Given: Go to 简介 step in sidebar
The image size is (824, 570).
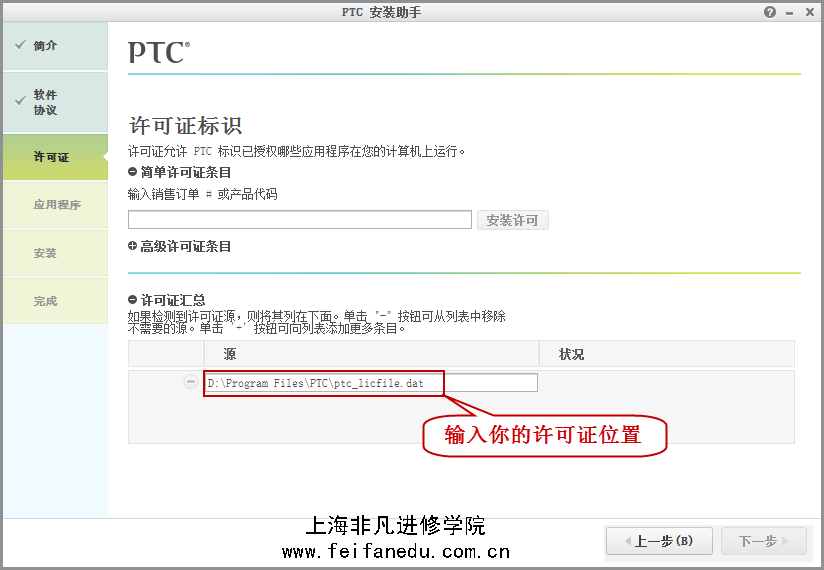Looking at the screenshot, I should point(55,46).
